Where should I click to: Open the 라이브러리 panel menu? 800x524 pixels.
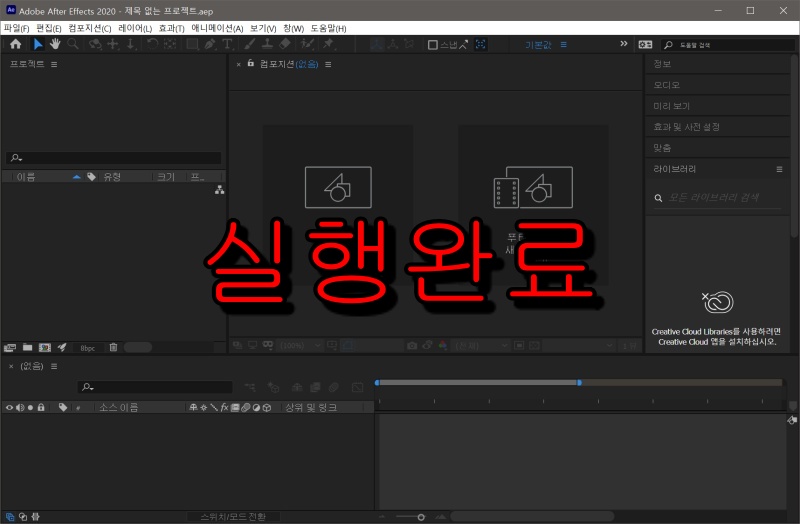[779, 169]
